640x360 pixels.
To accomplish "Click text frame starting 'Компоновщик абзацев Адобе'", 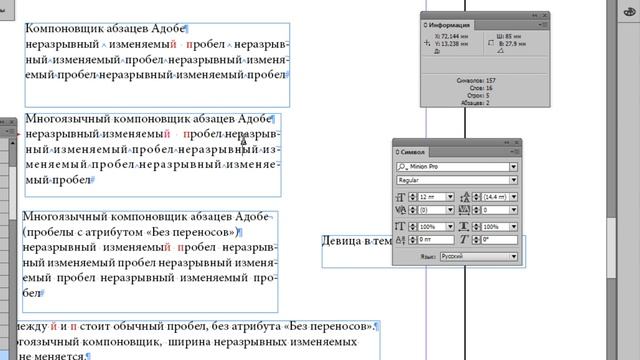I will tap(157, 65).
